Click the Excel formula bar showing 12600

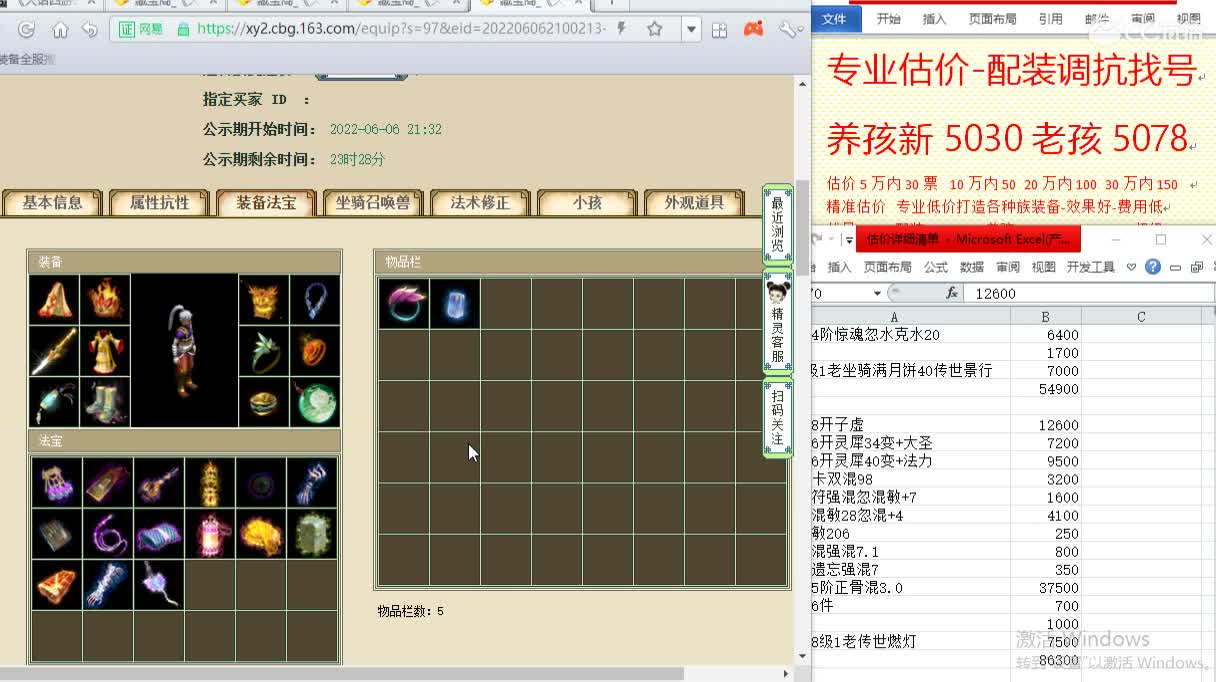[x=1090, y=293]
